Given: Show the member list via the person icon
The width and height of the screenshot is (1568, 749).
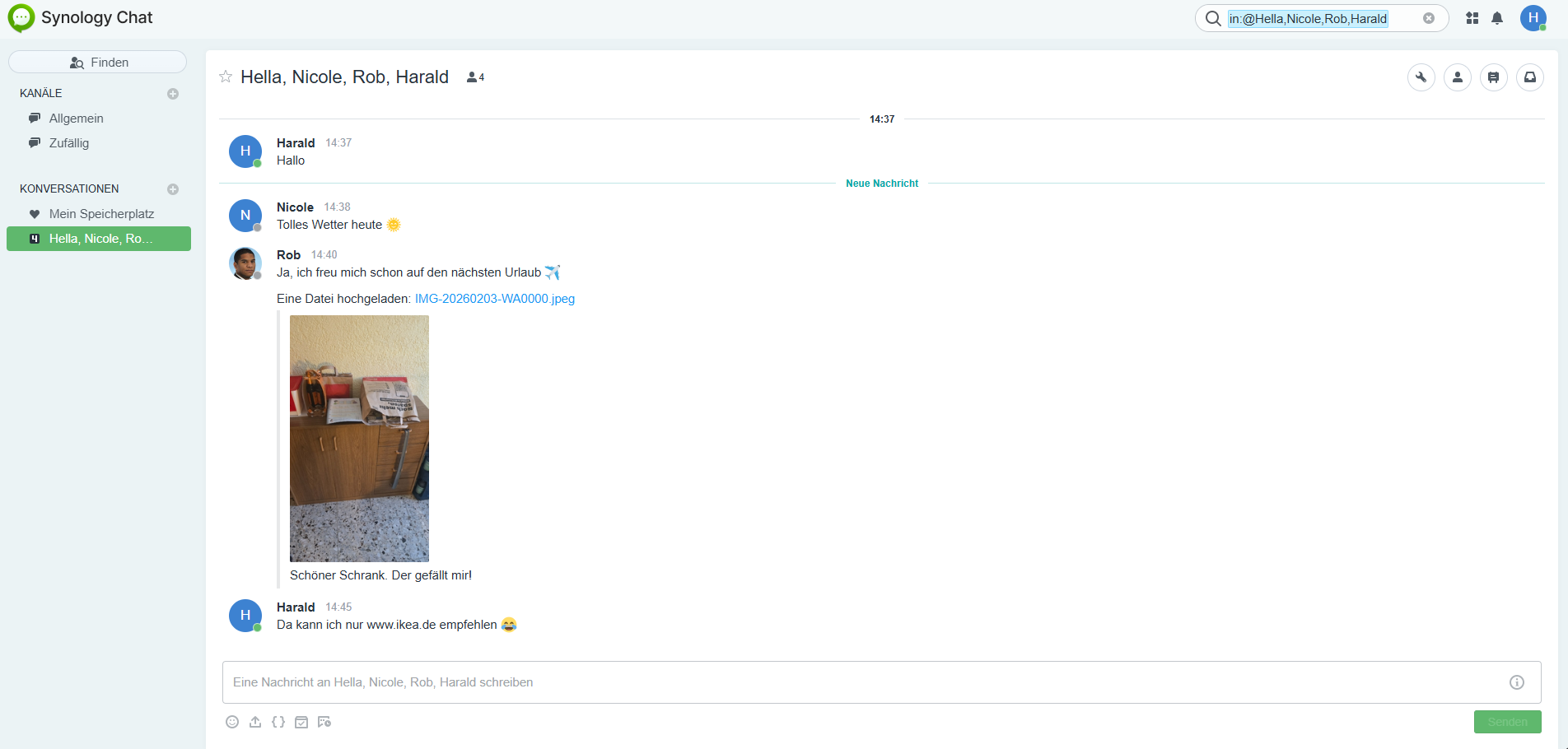Looking at the screenshot, I should click(x=1457, y=77).
